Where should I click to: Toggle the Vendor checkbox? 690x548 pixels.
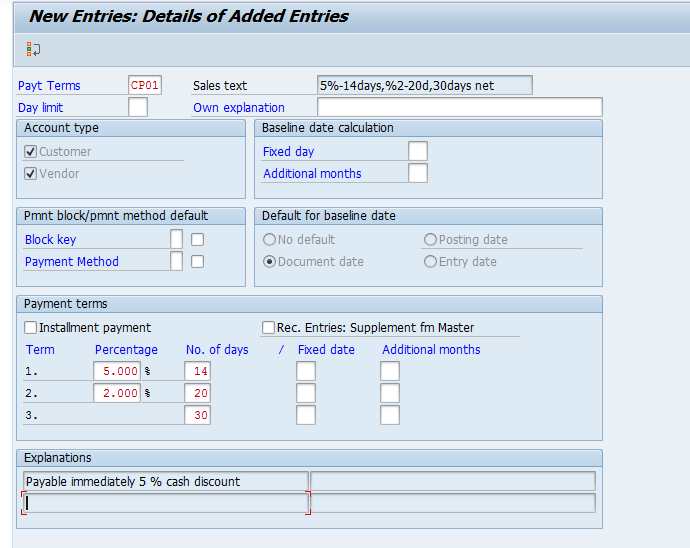30,173
